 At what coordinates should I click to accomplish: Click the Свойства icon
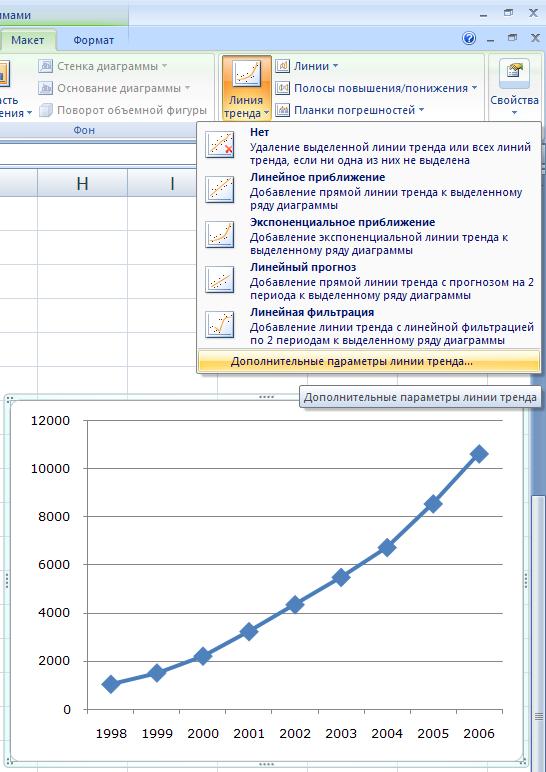coord(514,74)
